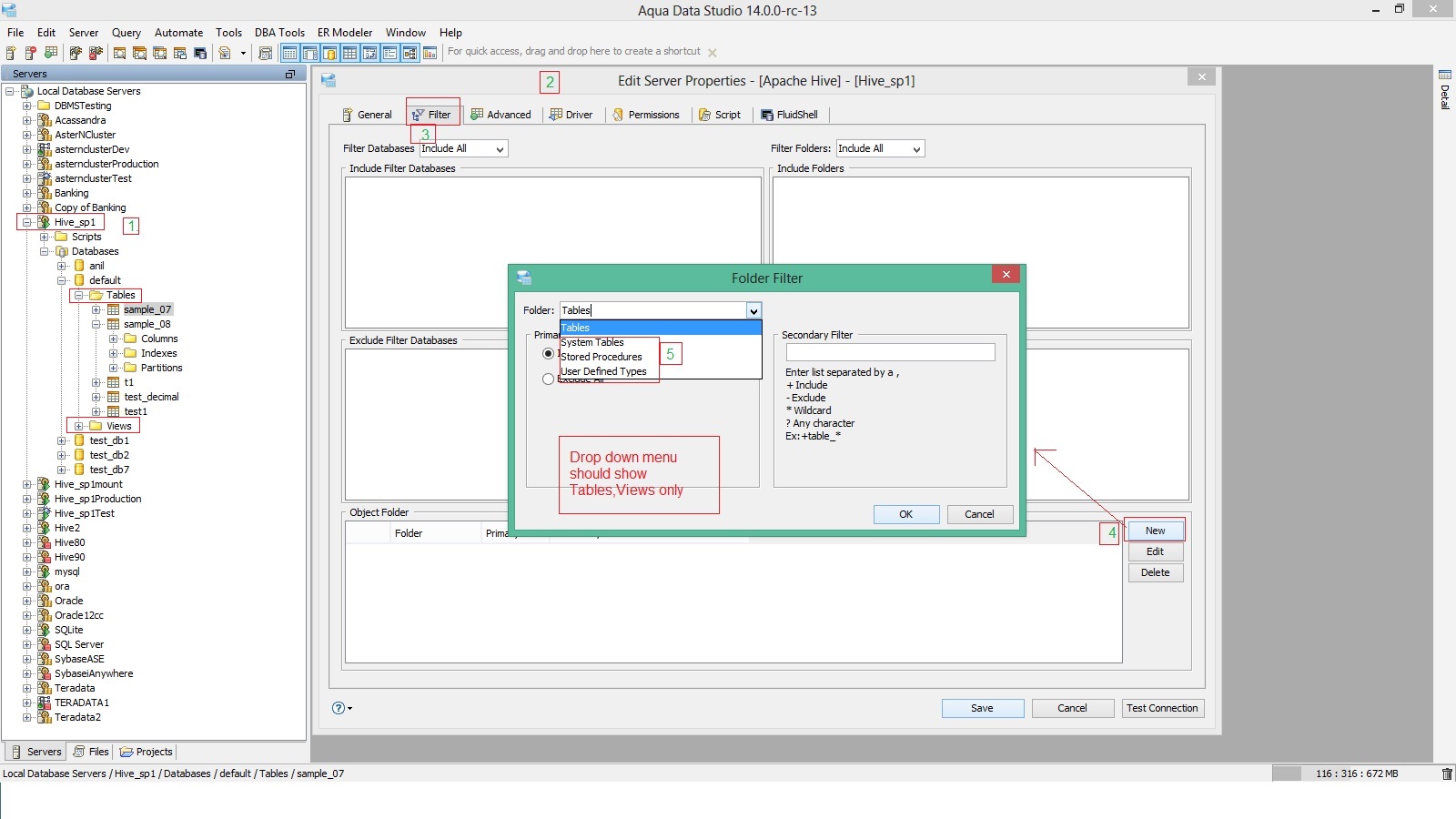
Task: Switch to the Projects tab at the bottom
Action: point(147,752)
